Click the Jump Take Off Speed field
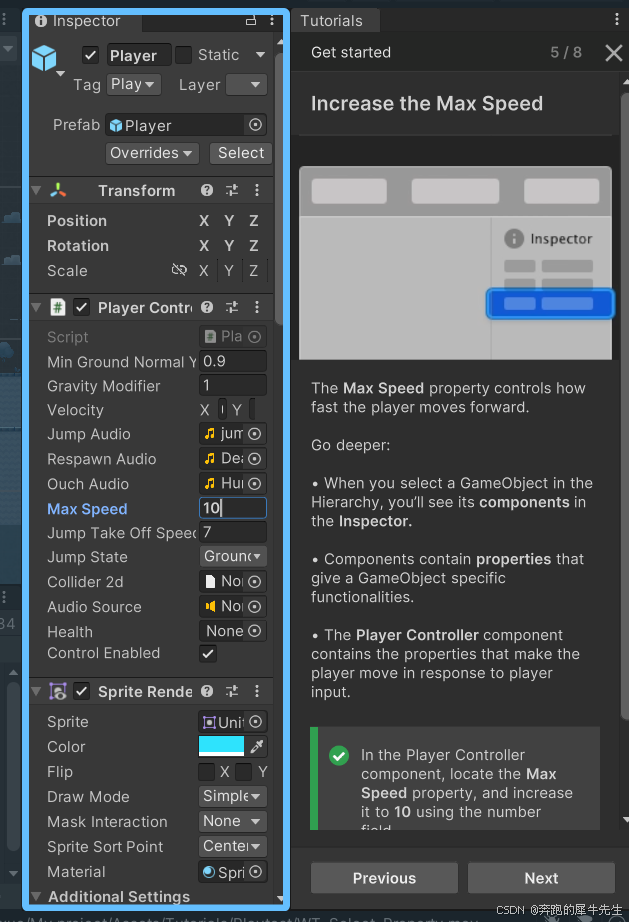This screenshot has height=922, width=629. (x=233, y=532)
